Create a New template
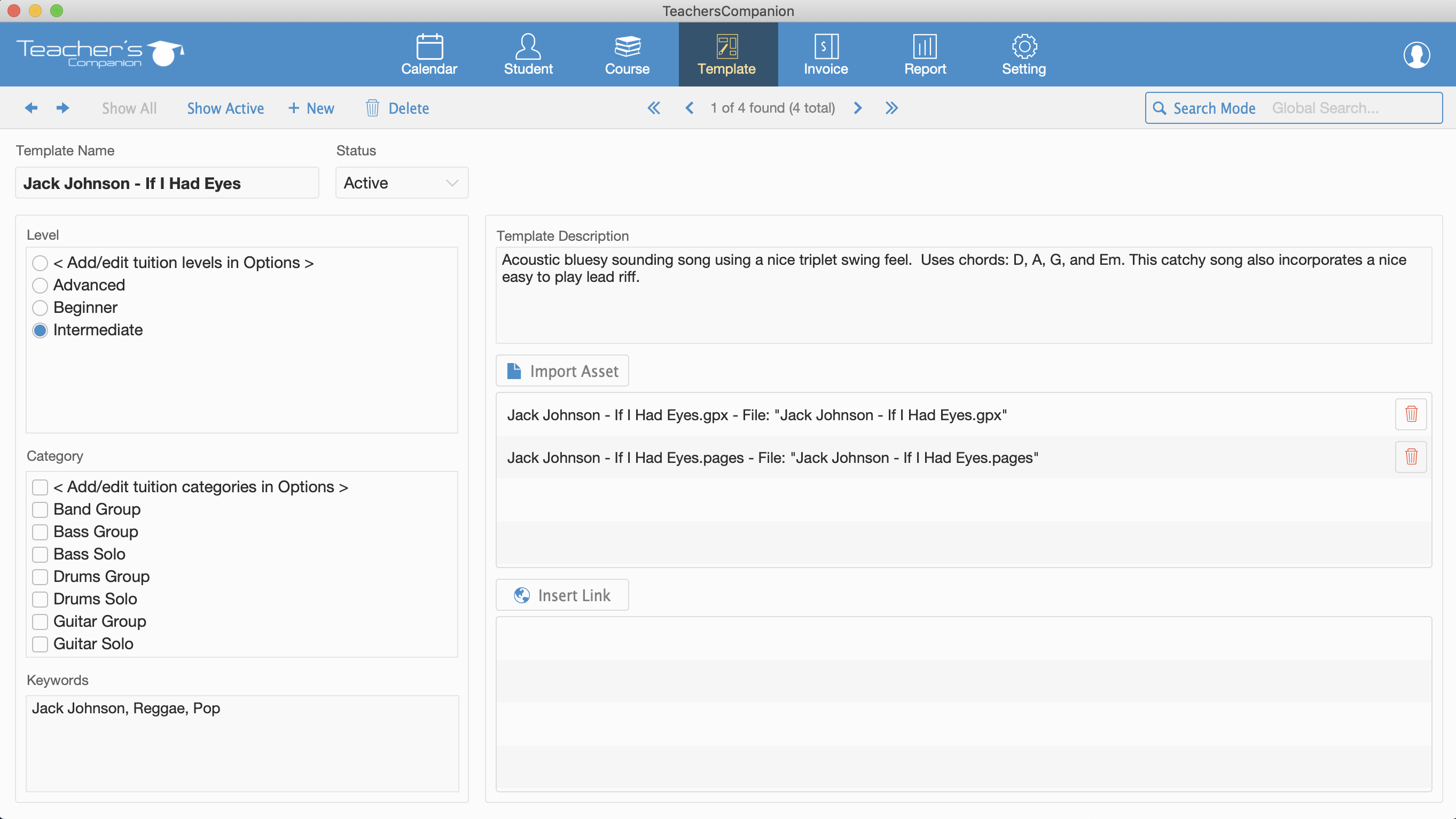 pos(311,108)
